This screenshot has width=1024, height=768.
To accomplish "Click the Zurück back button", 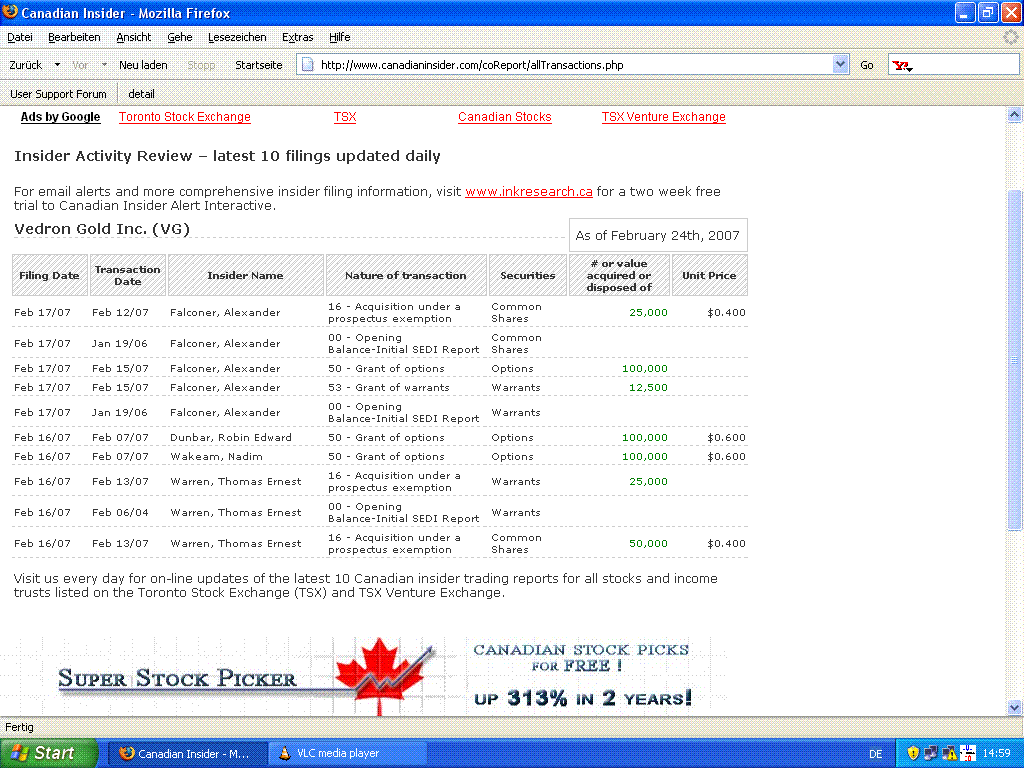I will pos(25,65).
